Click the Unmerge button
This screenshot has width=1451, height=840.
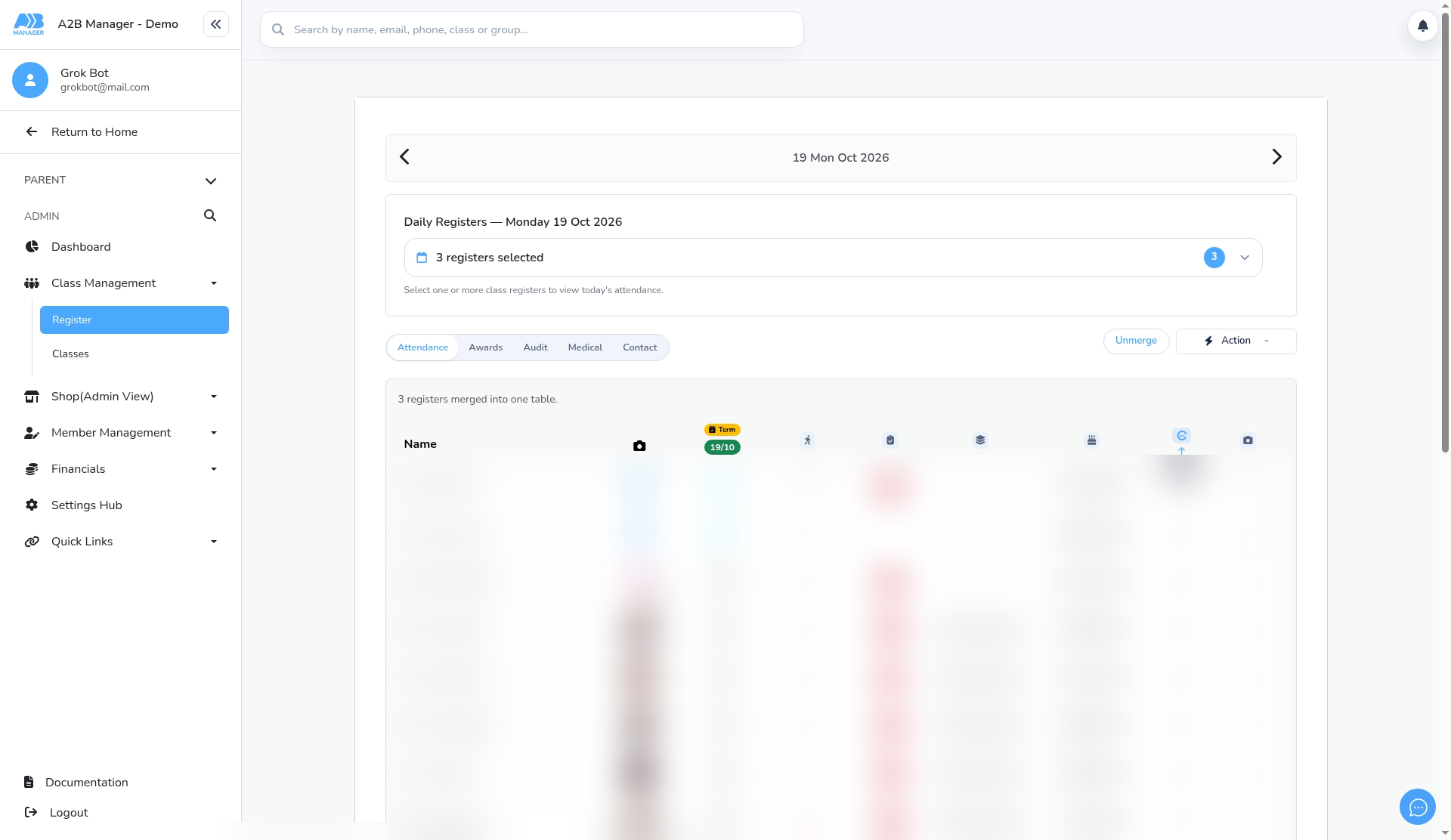tap(1136, 341)
